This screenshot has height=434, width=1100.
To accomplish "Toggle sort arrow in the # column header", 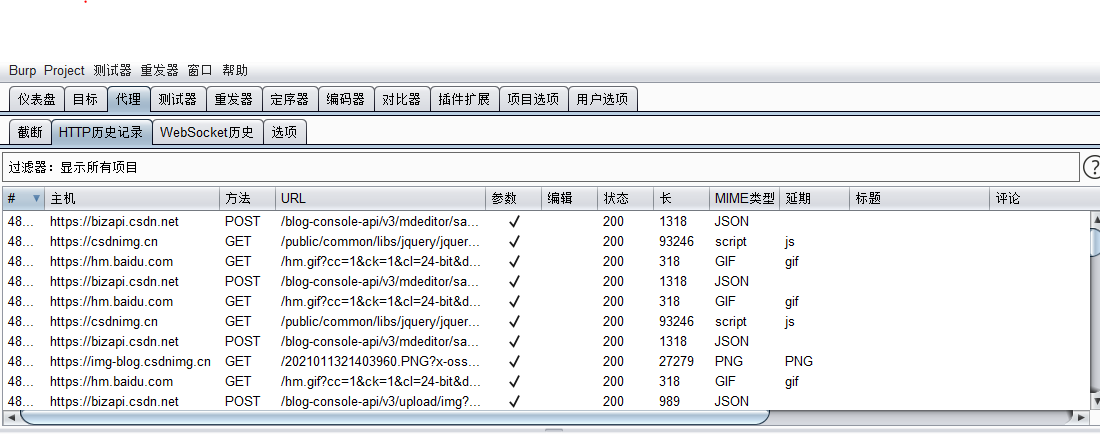I will 36,198.
